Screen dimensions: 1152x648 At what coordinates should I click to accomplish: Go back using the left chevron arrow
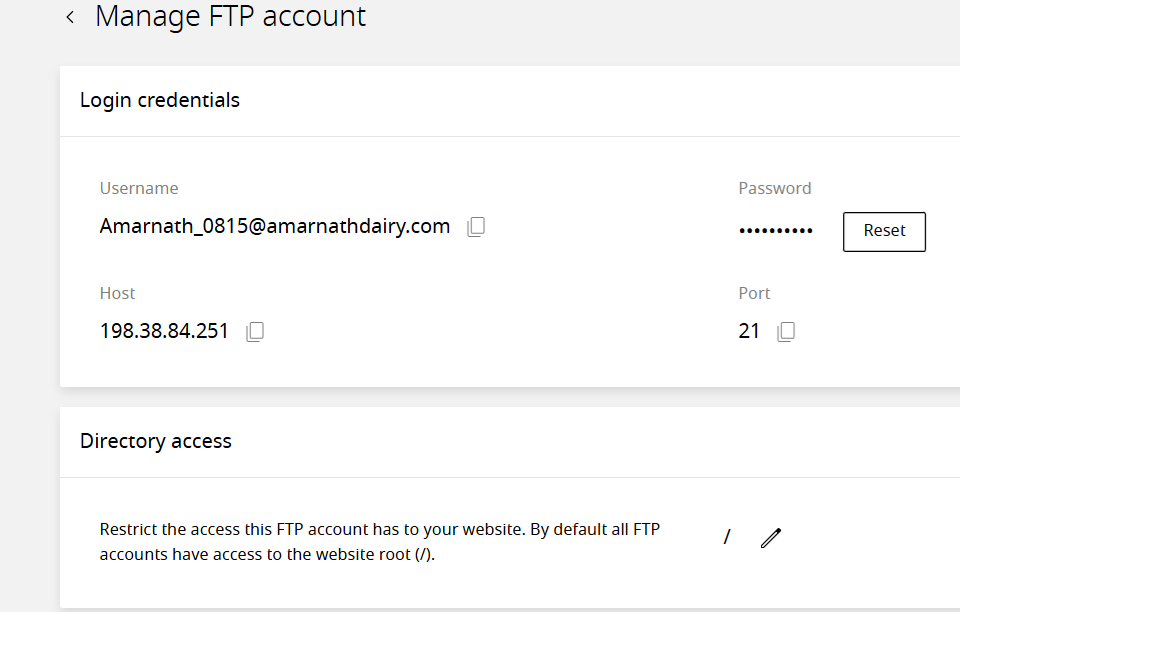(x=70, y=17)
